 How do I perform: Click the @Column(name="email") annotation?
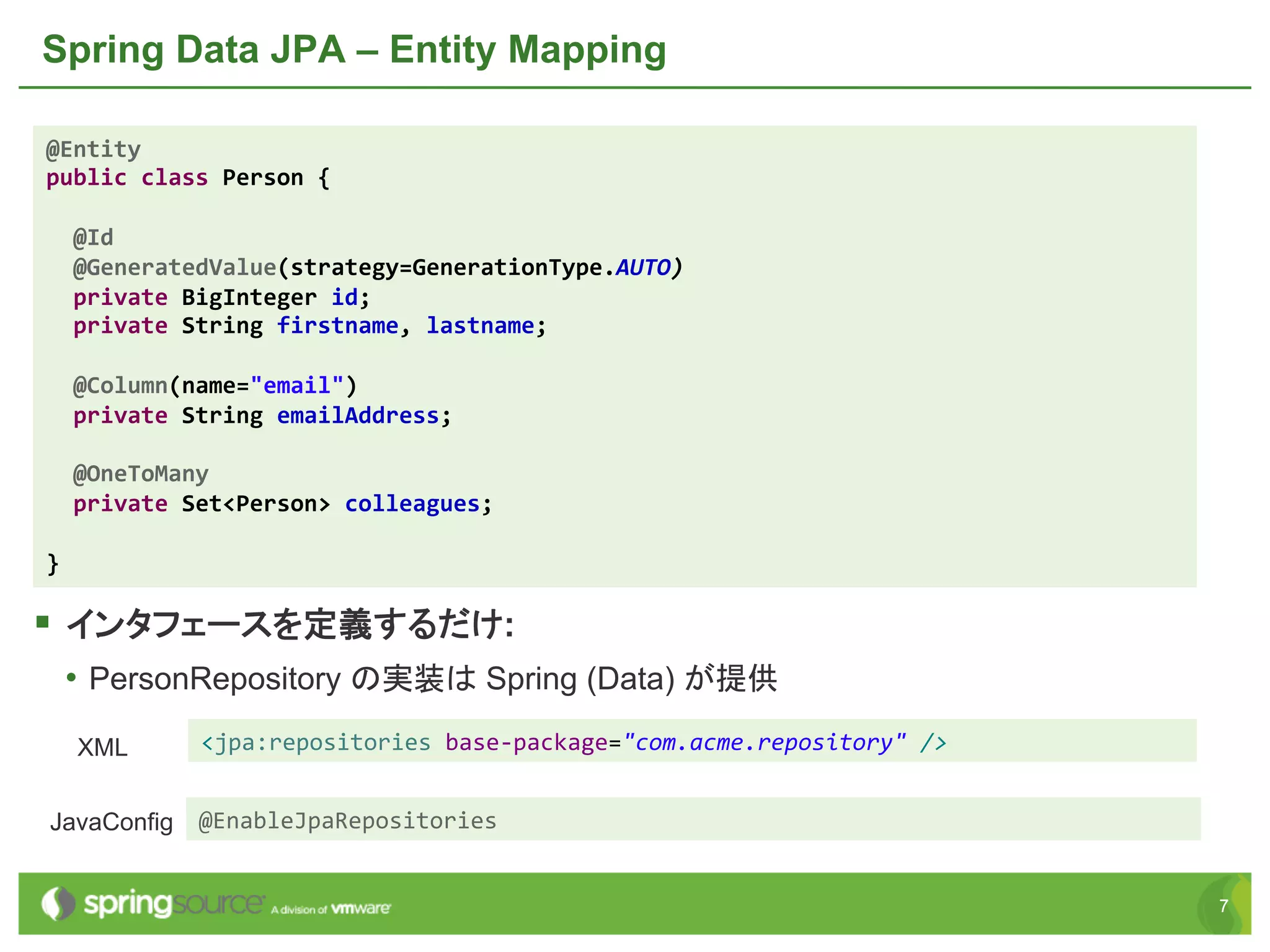click(215, 386)
